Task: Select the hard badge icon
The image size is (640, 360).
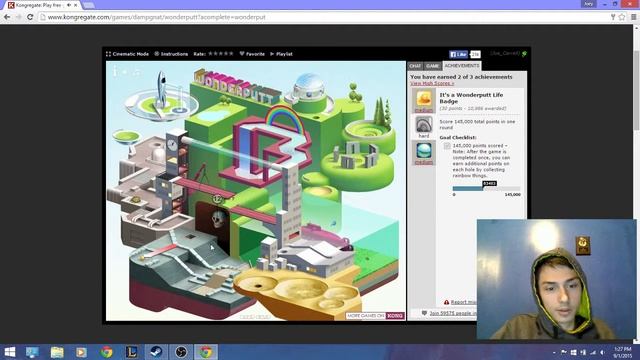Action: click(x=424, y=124)
